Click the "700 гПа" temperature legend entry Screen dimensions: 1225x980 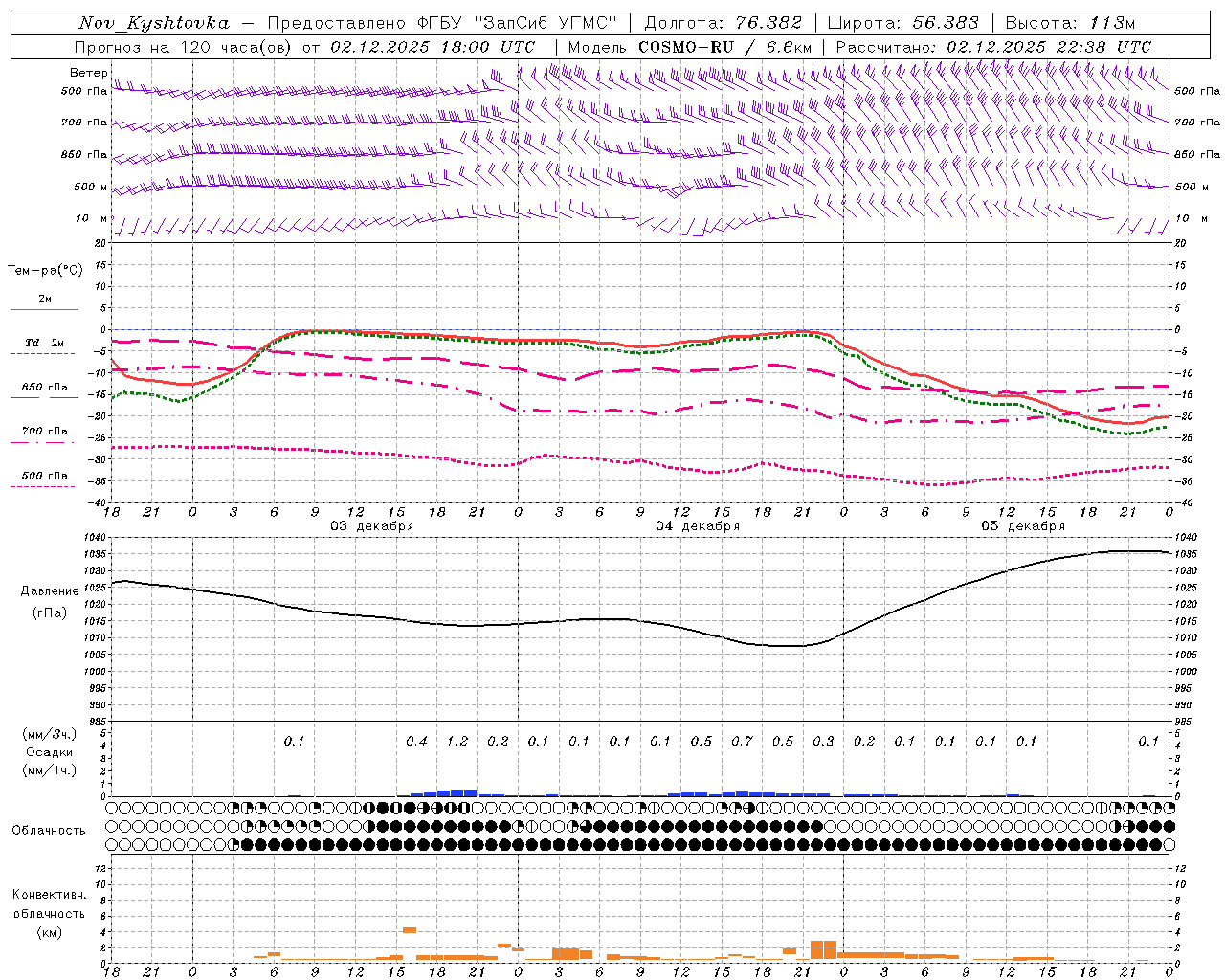tap(45, 432)
